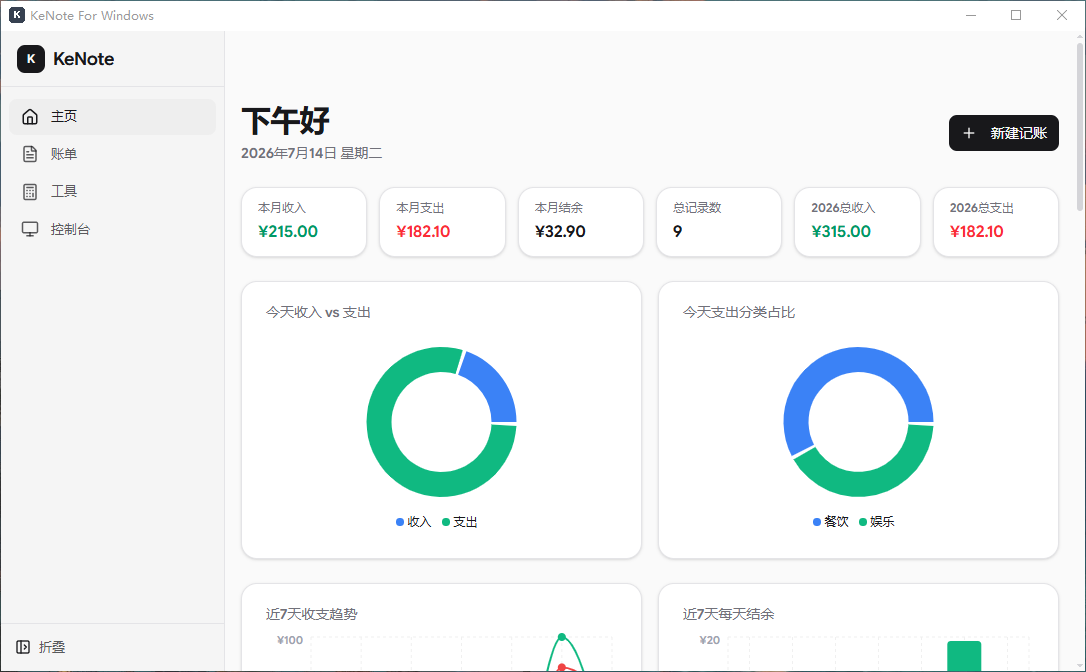Screen dimensions: 1086x672
Task: Click the monitor icon beside 控制台
Action: click(x=30, y=229)
